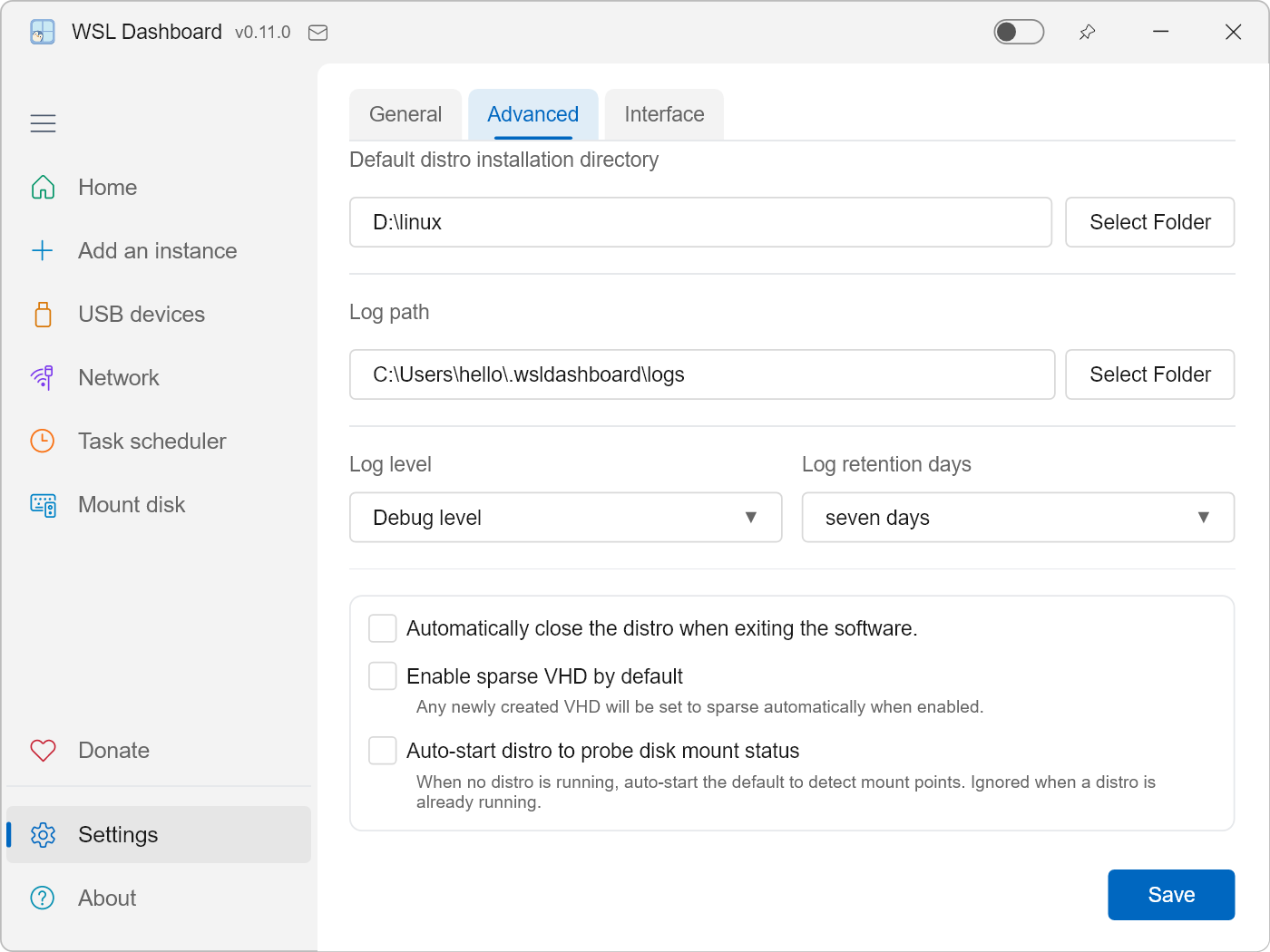Check Automatically close the distro when exiting
The width and height of the screenshot is (1270, 952).
[383, 628]
